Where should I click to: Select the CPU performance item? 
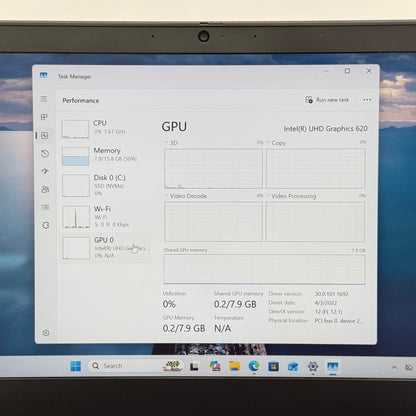pos(105,129)
